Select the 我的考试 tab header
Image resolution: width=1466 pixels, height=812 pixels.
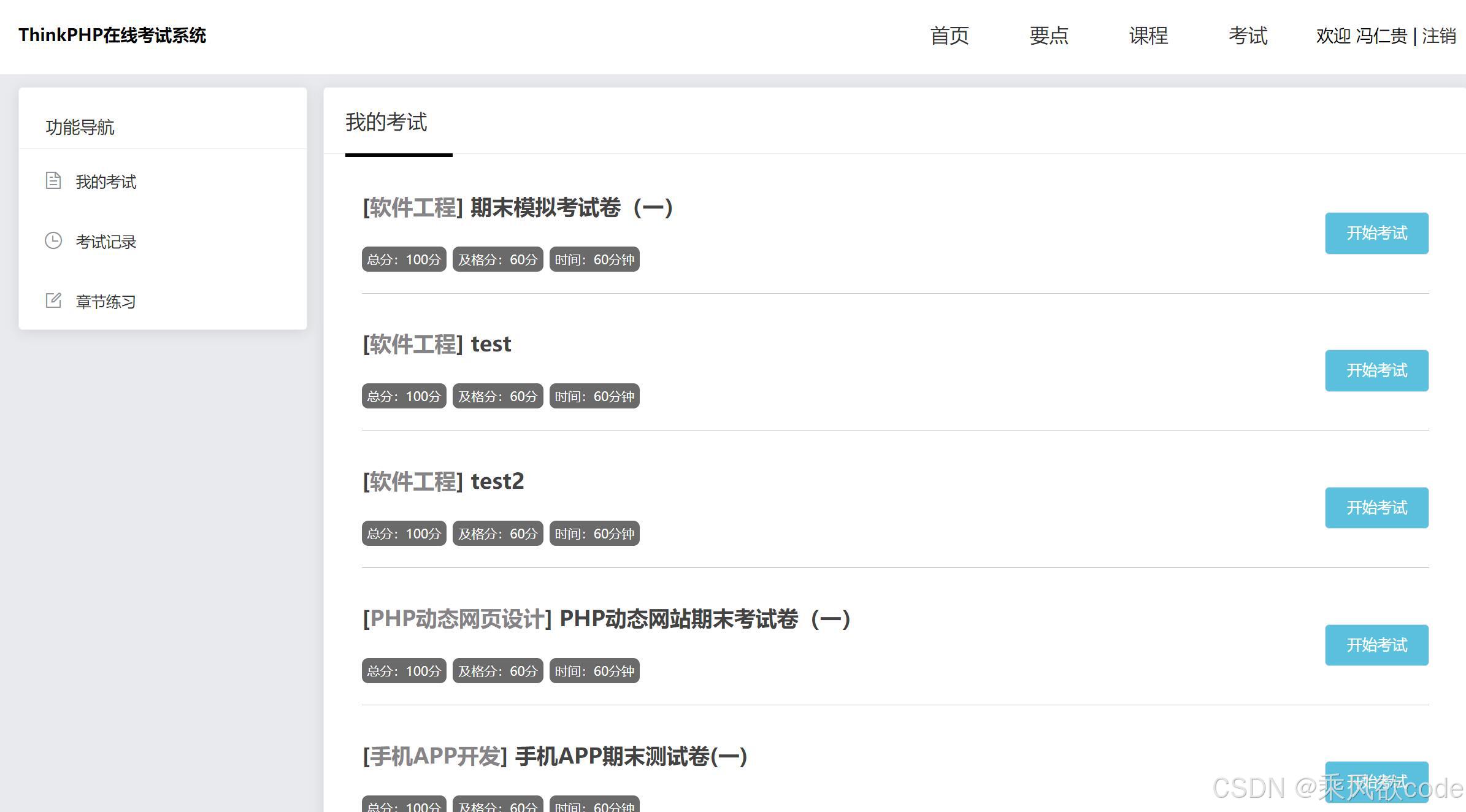coord(386,122)
